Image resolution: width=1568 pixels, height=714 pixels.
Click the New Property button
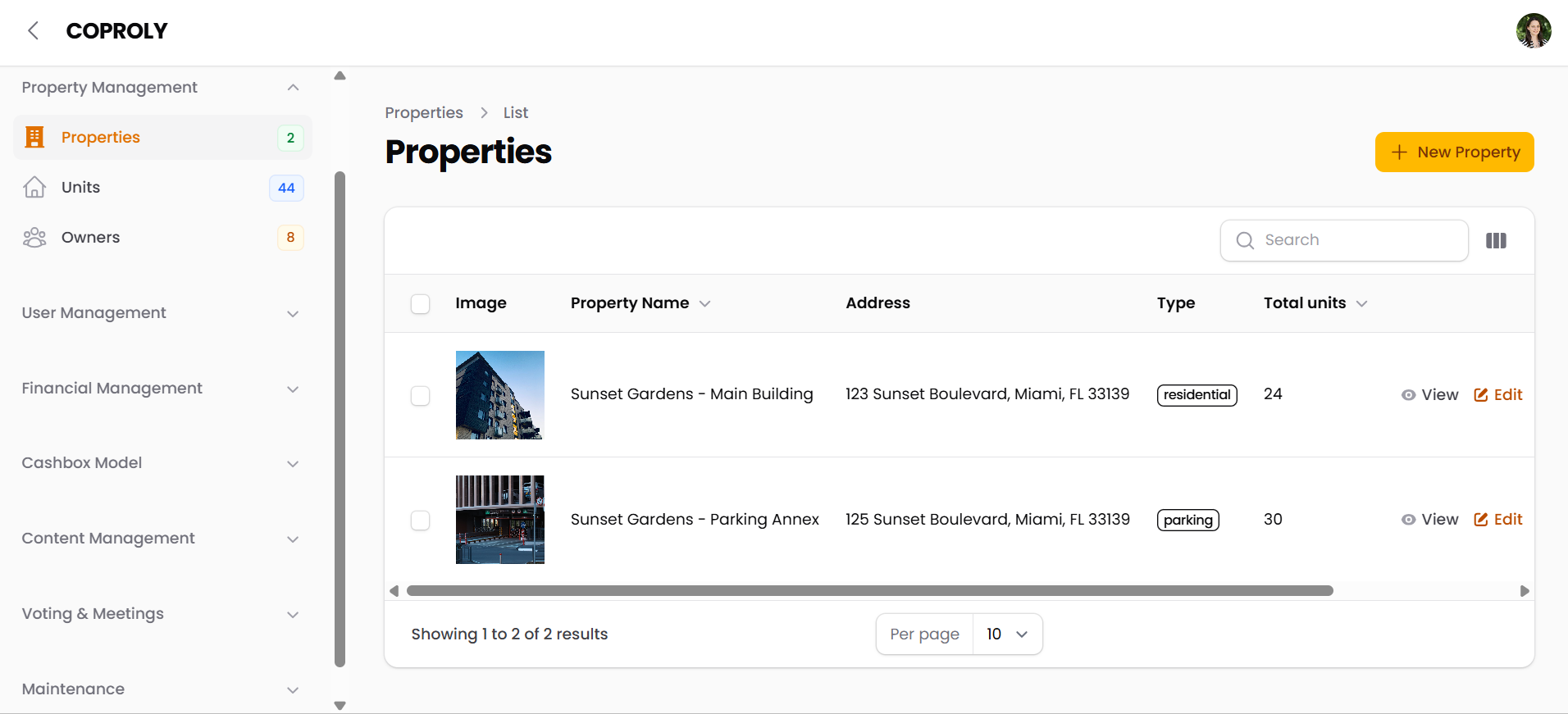[1454, 152]
